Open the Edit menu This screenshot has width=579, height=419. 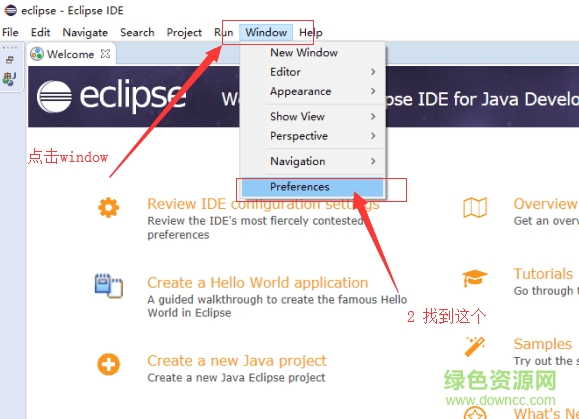coord(41,32)
